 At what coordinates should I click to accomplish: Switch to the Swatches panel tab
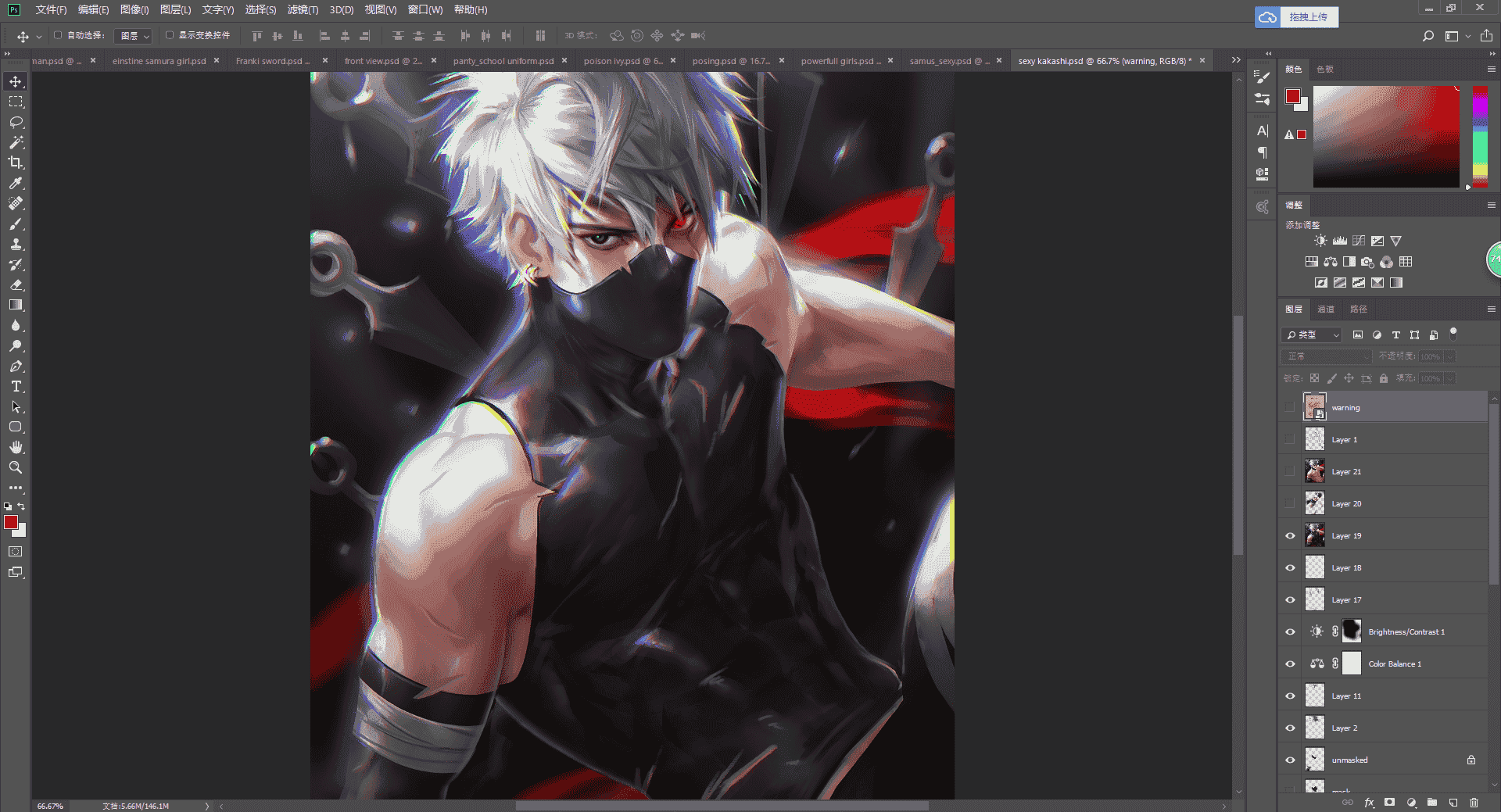(x=1325, y=70)
